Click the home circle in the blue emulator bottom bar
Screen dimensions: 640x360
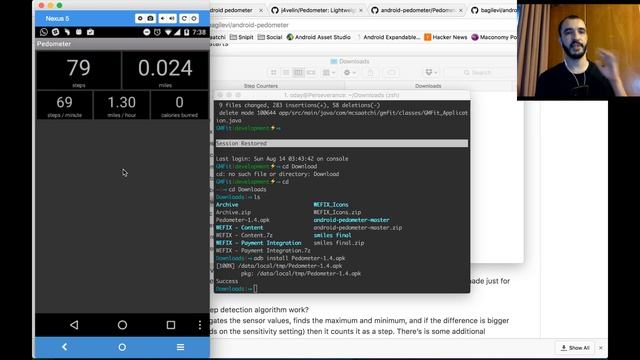point(122,347)
